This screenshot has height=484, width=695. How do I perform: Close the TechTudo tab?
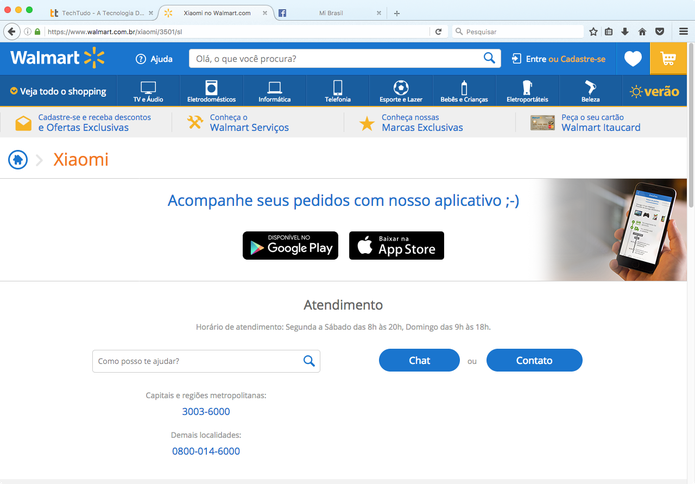coord(151,13)
